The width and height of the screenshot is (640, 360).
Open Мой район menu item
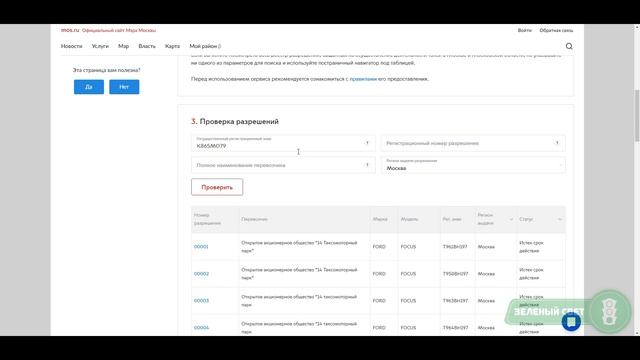click(x=205, y=46)
